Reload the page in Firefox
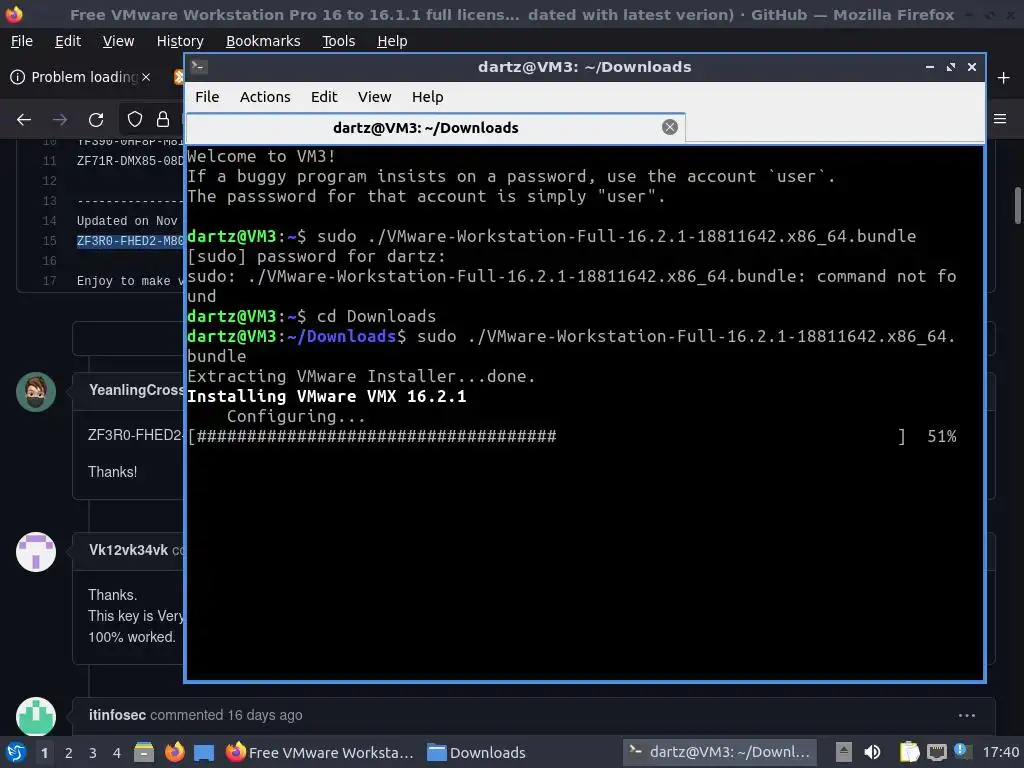The image size is (1024, 768). click(96, 120)
